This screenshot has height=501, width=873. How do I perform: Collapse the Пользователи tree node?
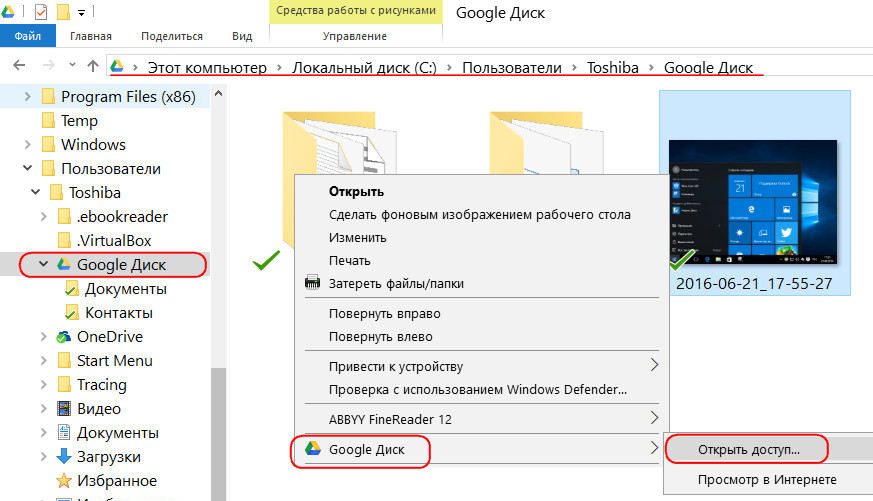pyautogui.click(x=27, y=168)
